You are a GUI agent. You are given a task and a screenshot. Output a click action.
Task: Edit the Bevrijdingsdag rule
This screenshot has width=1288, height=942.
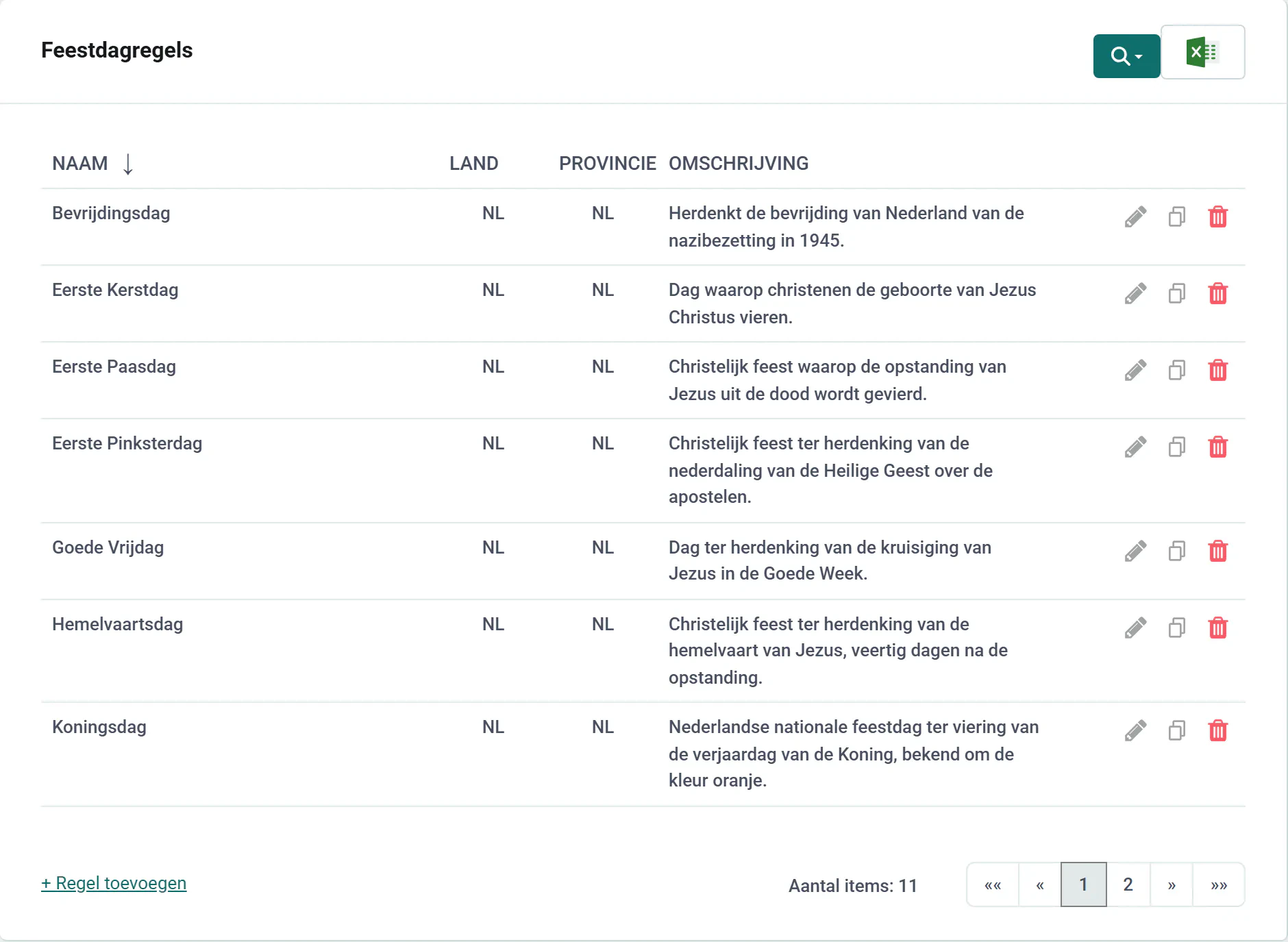(x=1135, y=217)
